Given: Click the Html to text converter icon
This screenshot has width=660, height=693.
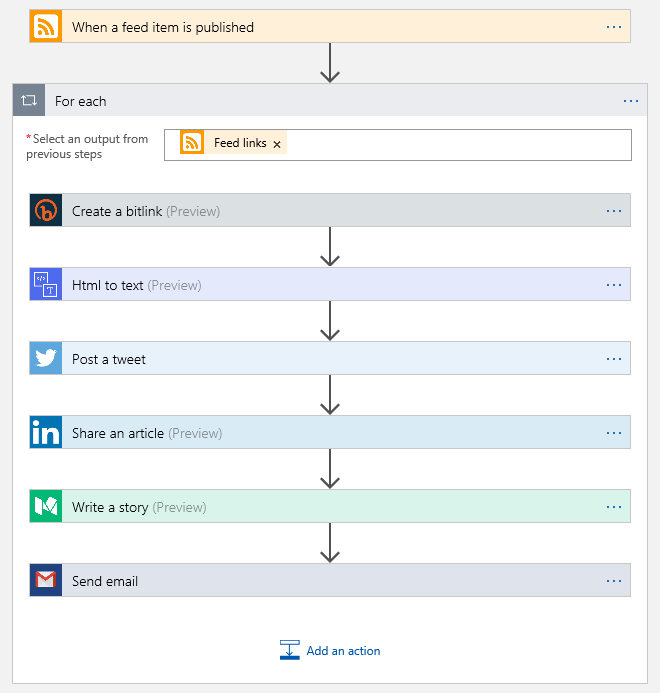Looking at the screenshot, I should (46, 284).
